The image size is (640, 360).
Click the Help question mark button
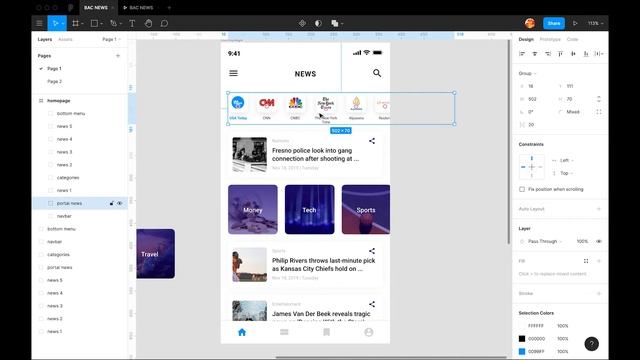pos(591,344)
